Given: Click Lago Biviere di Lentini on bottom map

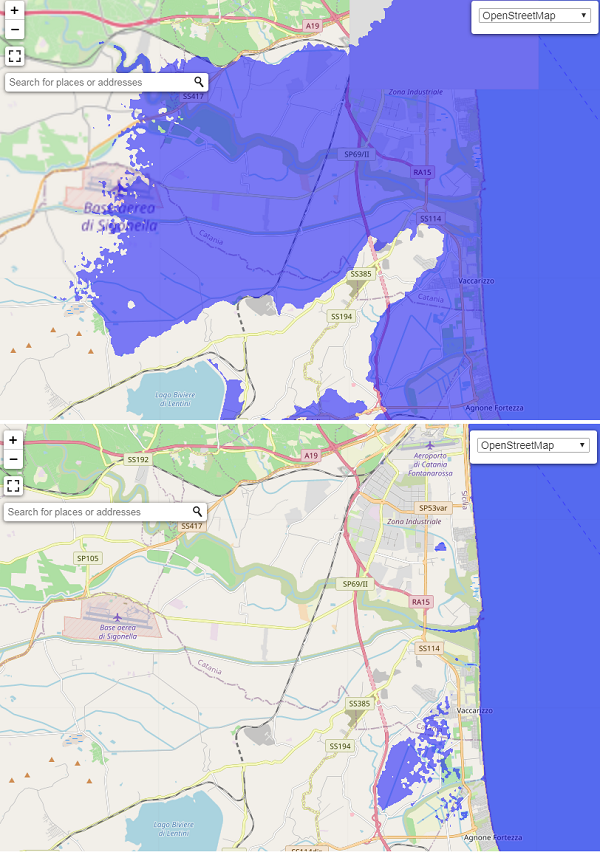Looking at the screenshot, I should coord(174,828).
